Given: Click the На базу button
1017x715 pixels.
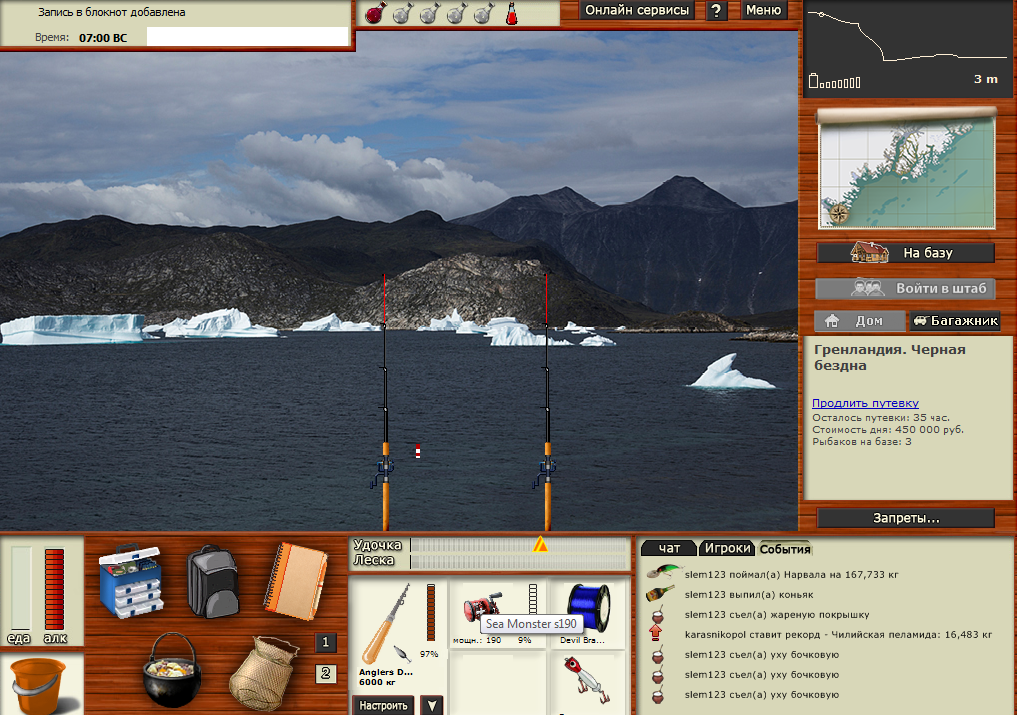Looking at the screenshot, I should pos(906,253).
